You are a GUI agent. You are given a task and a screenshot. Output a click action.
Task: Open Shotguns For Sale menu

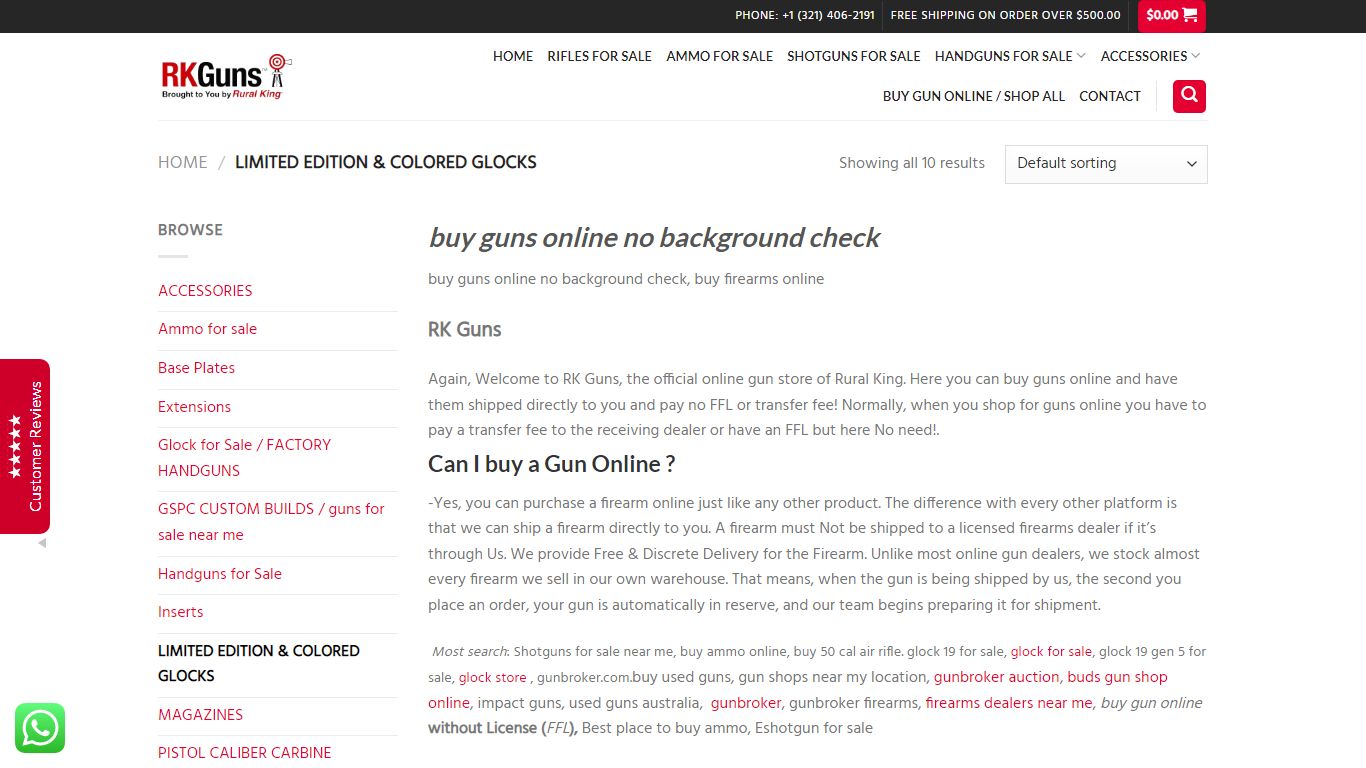[x=853, y=56]
